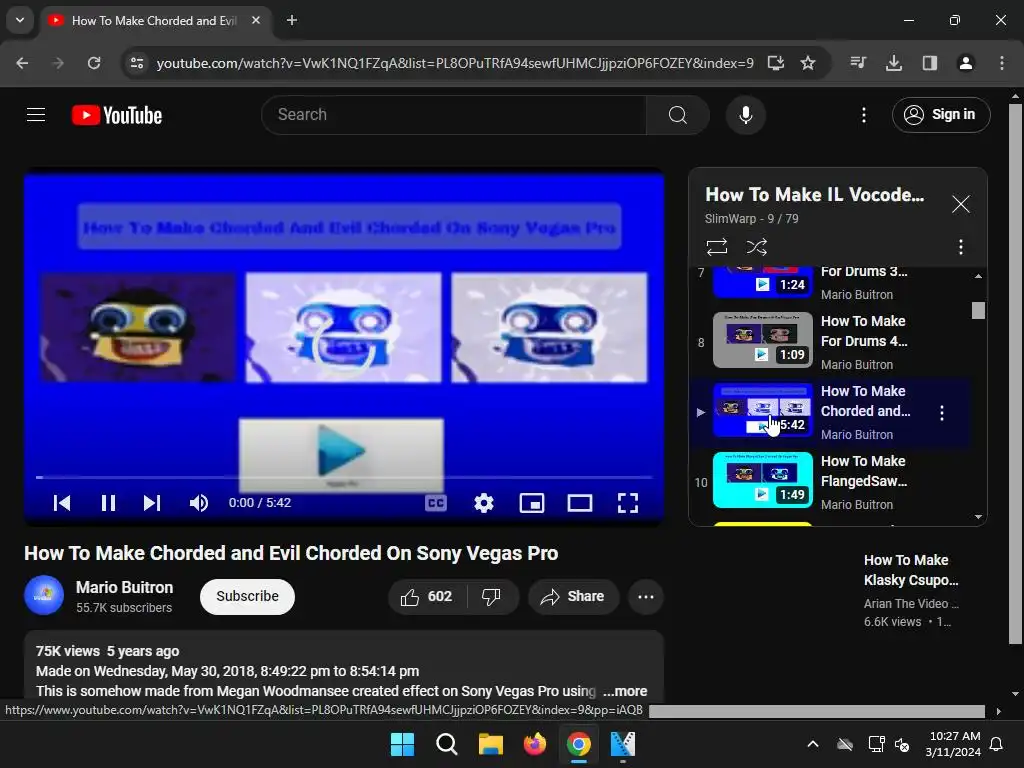Toggle Chrome side panel
This screenshot has width=1024, height=768.
coord(929,63)
